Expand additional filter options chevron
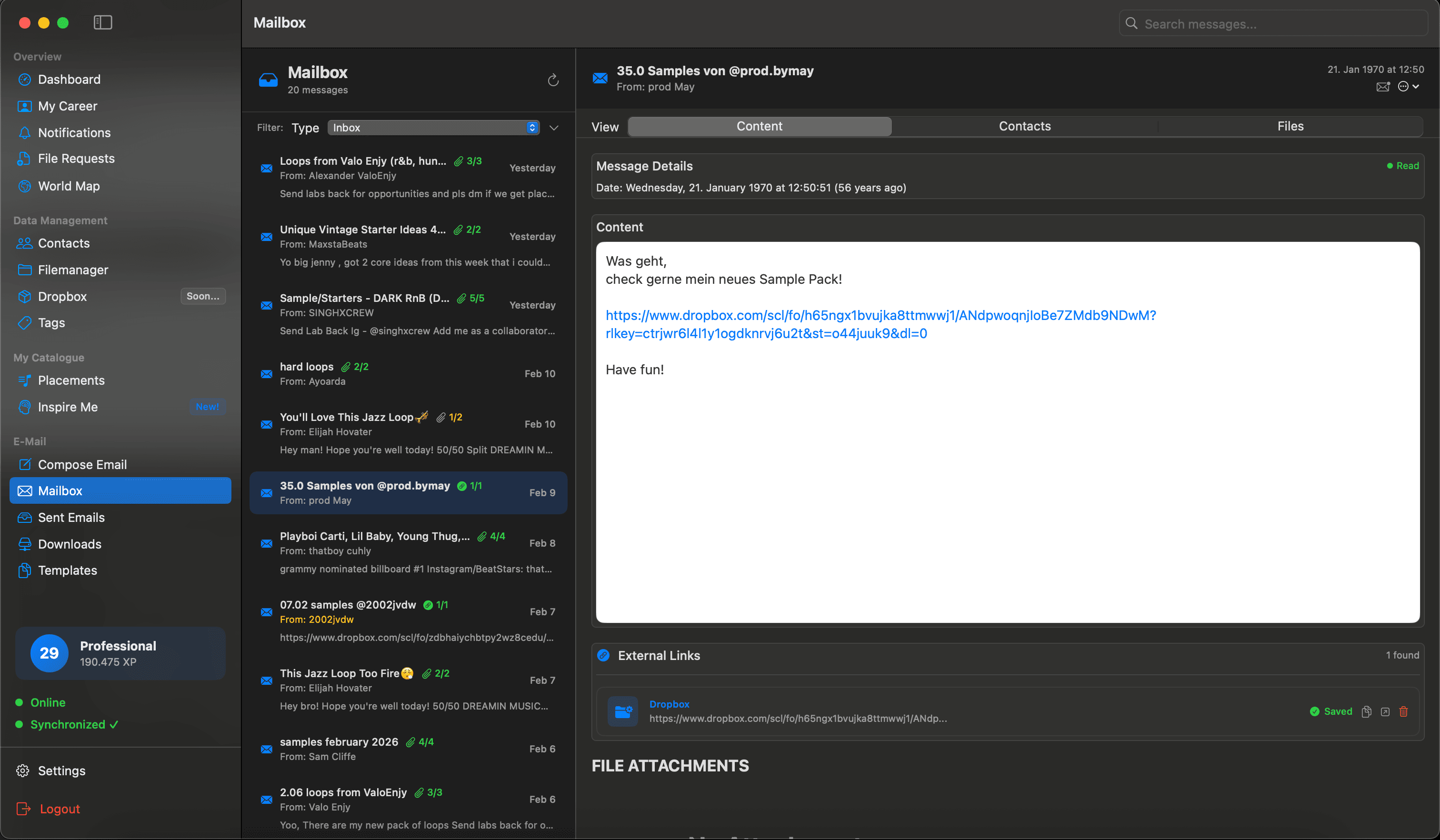Screen dimensions: 1440x840 pos(553,128)
